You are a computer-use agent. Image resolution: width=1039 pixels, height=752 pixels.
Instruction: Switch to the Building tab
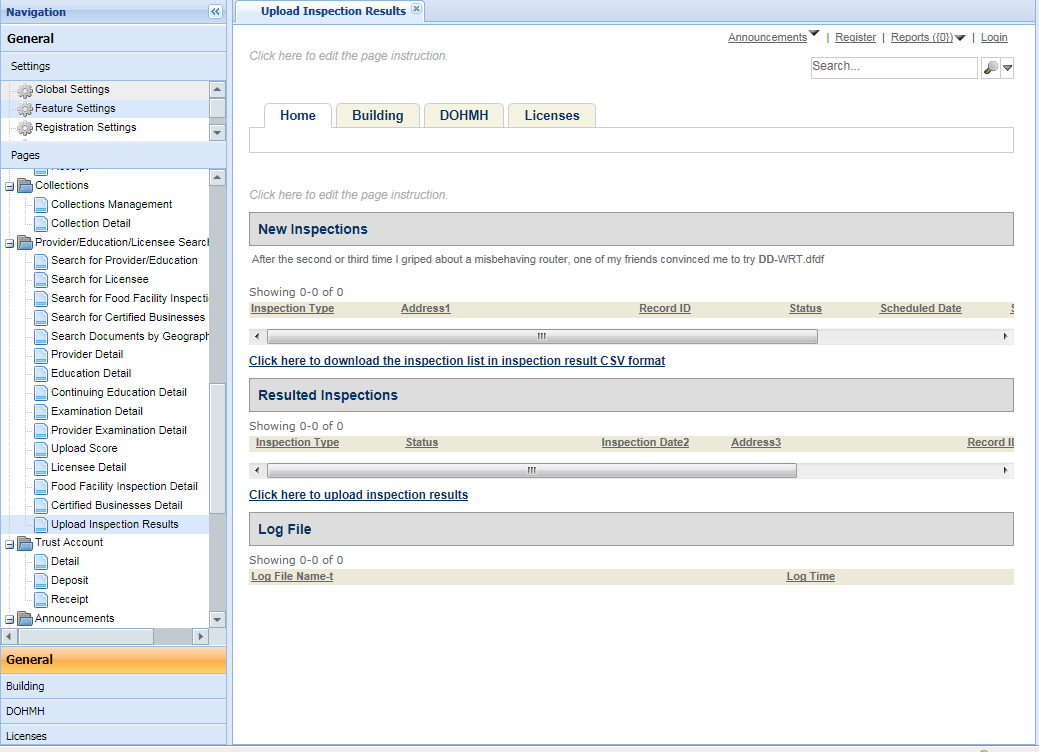377,115
